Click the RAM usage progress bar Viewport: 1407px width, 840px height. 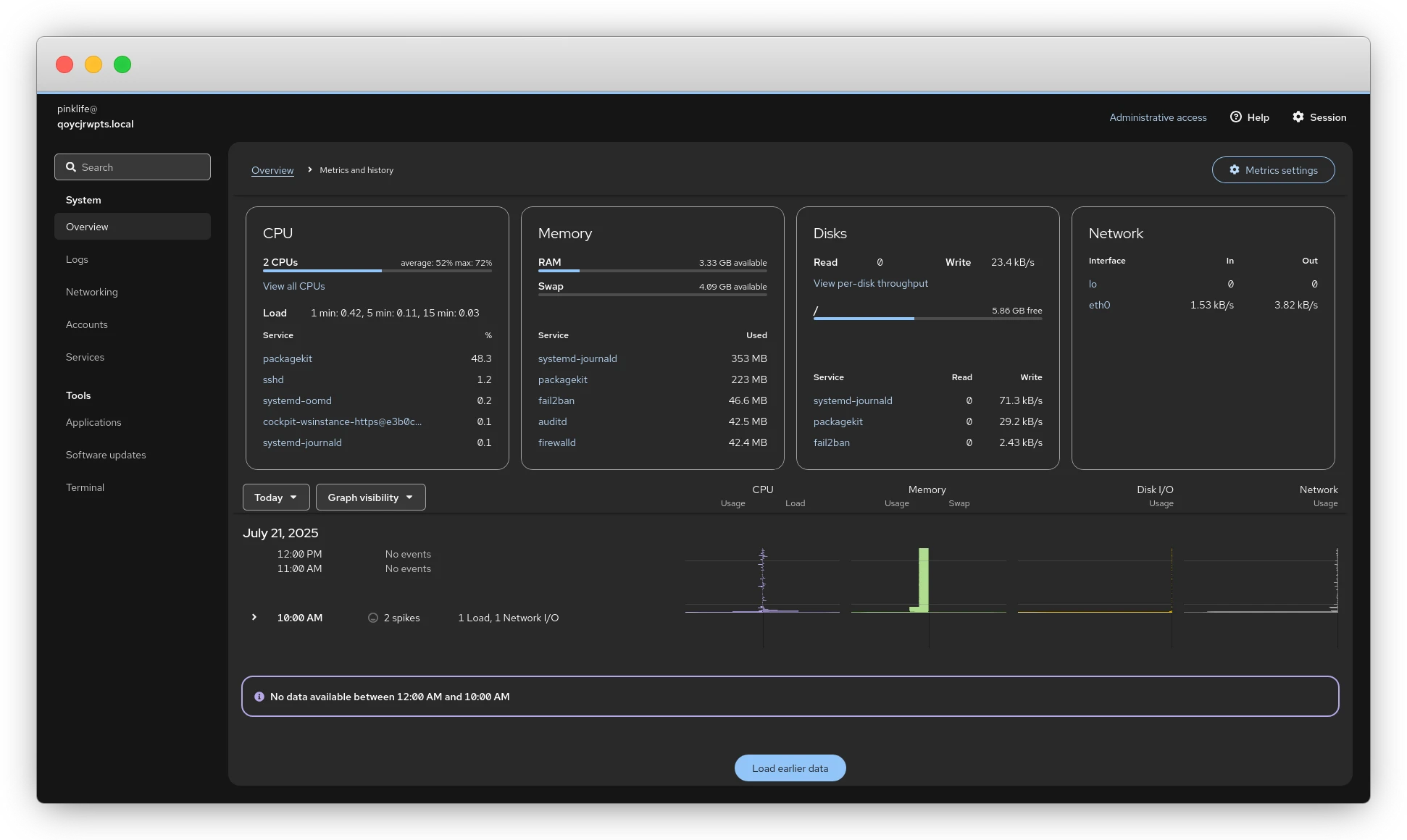(x=652, y=271)
